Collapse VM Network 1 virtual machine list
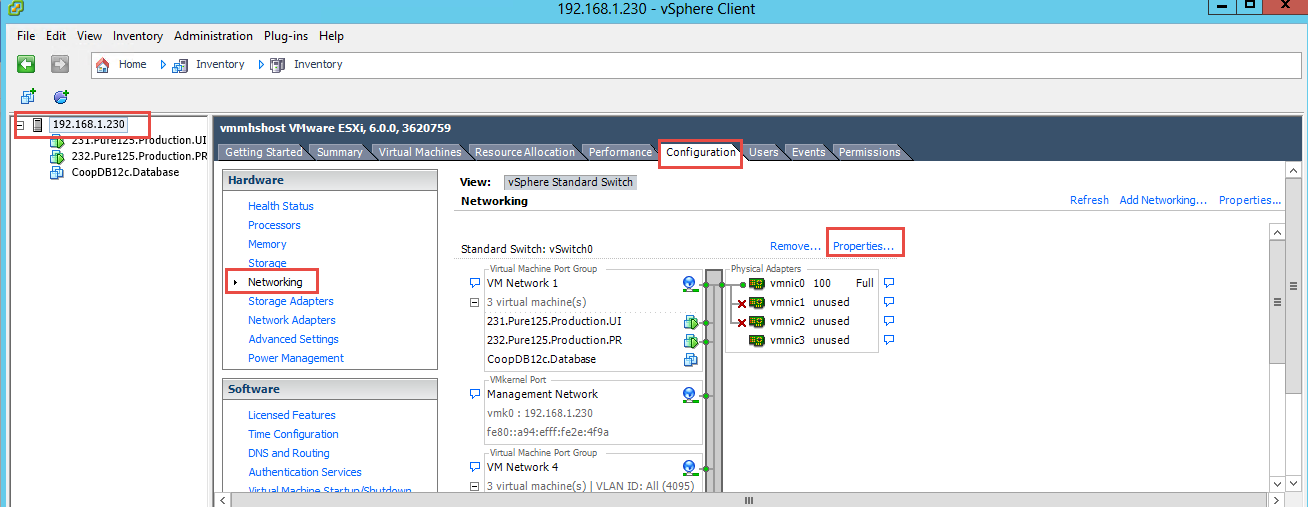The height and width of the screenshot is (507, 1308). (475, 302)
